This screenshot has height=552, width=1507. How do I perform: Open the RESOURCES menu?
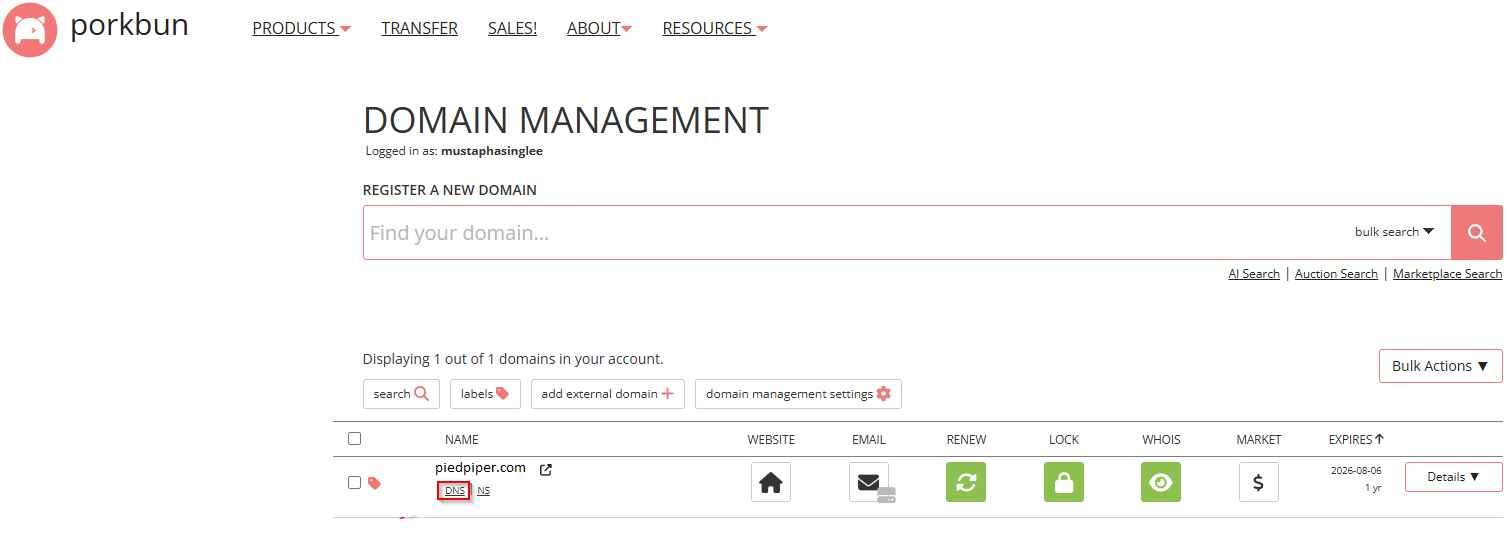click(714, 29)
